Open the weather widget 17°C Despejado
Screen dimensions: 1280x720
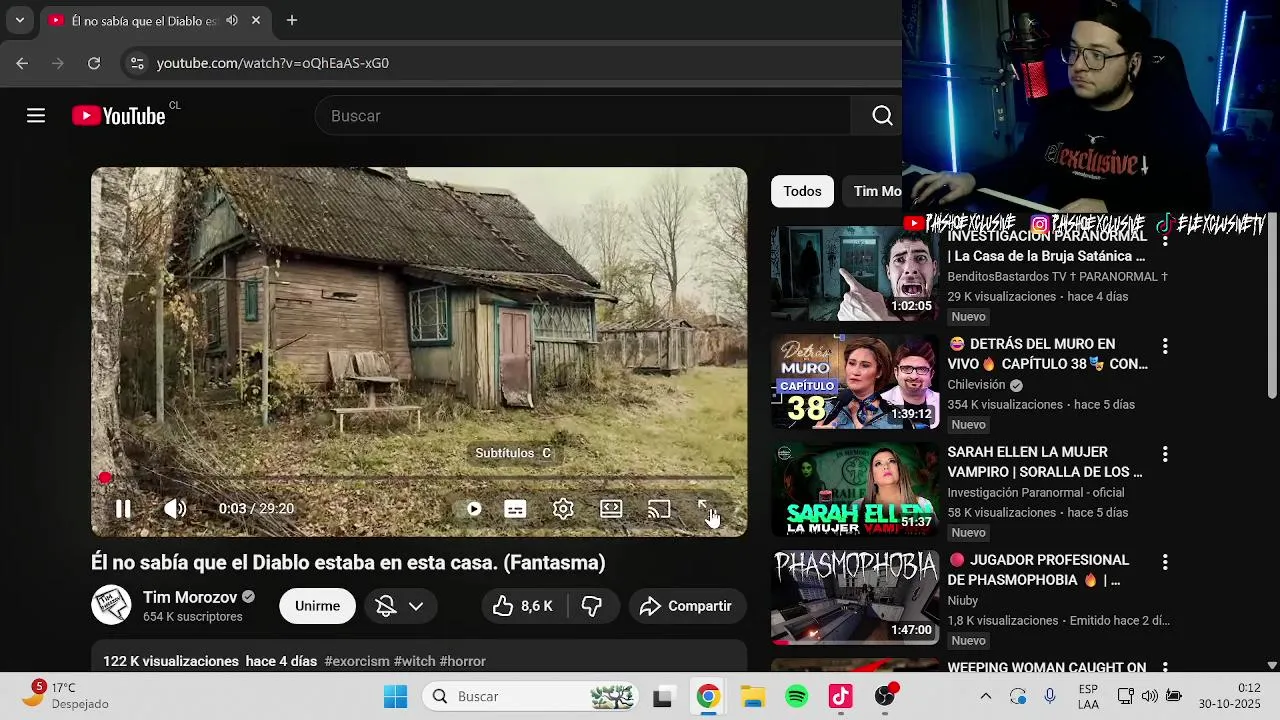(x=66, y=696)
